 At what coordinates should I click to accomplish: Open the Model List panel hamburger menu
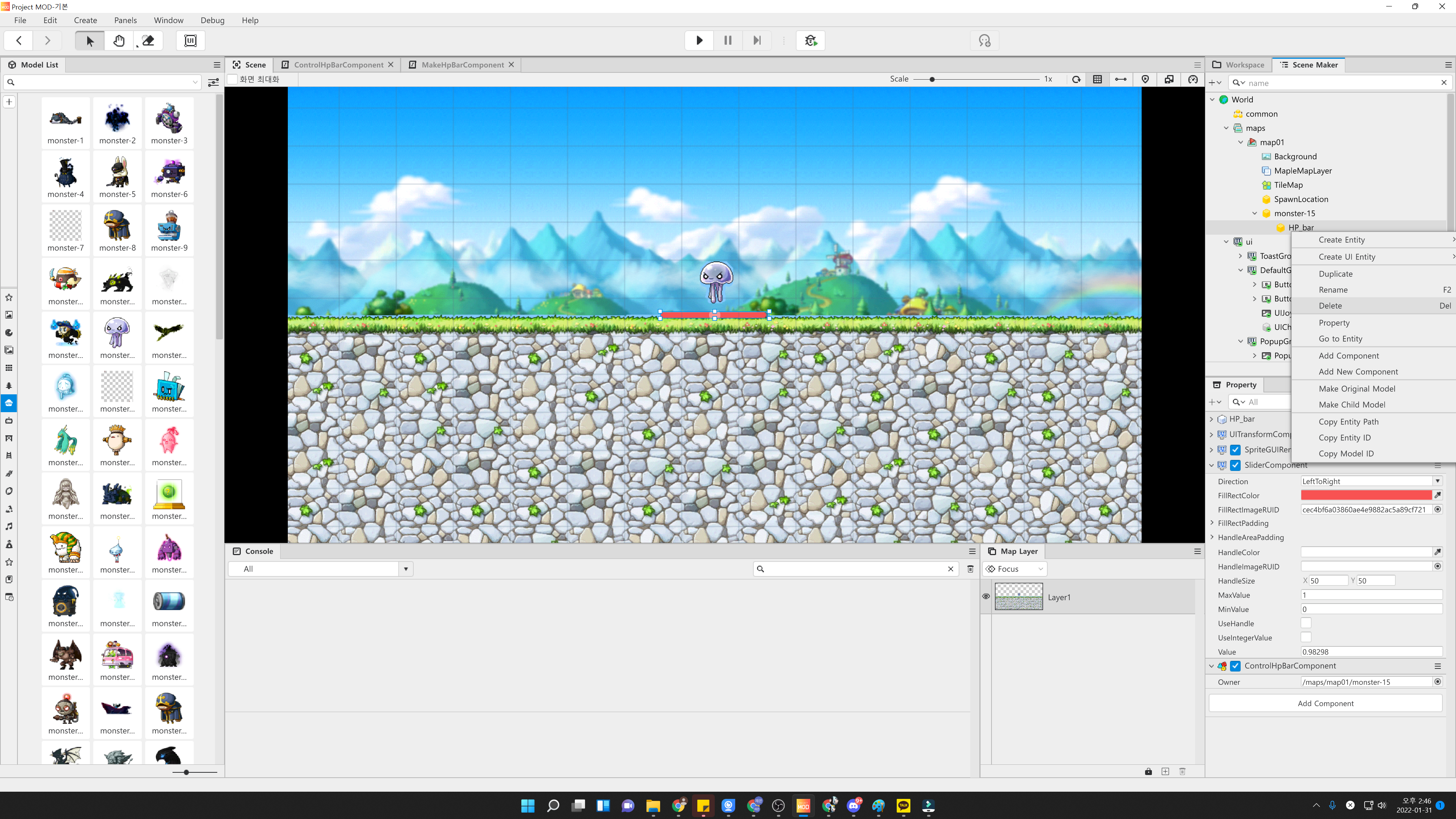point(217,65)
